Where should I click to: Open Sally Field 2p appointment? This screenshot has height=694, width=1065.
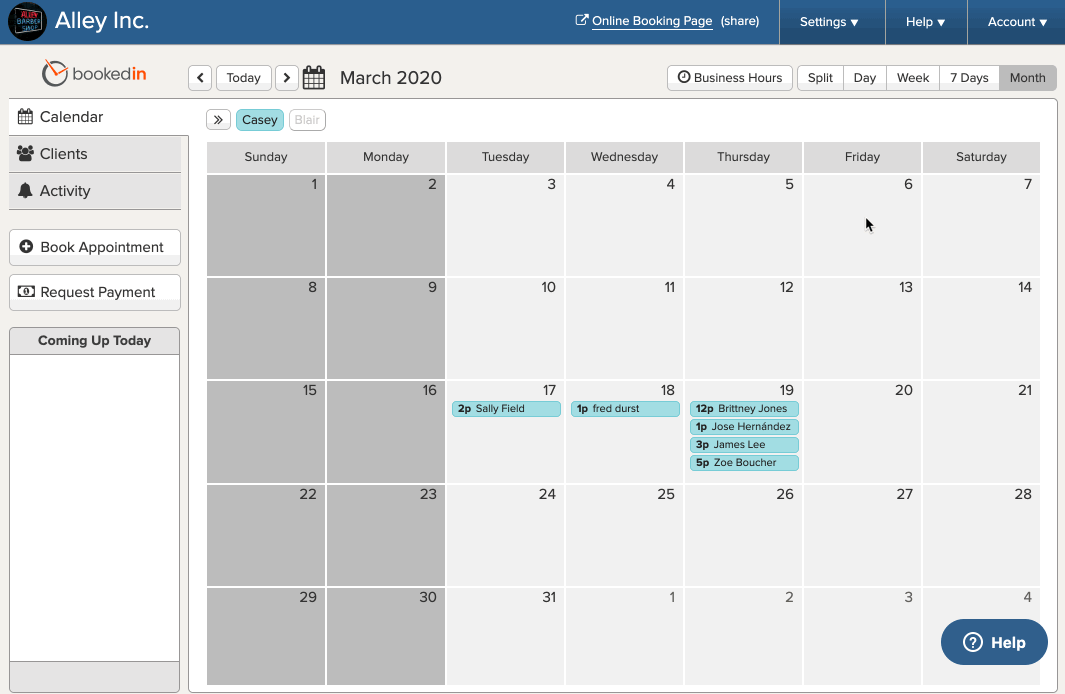pyautogui.click(x=506, y=409)
